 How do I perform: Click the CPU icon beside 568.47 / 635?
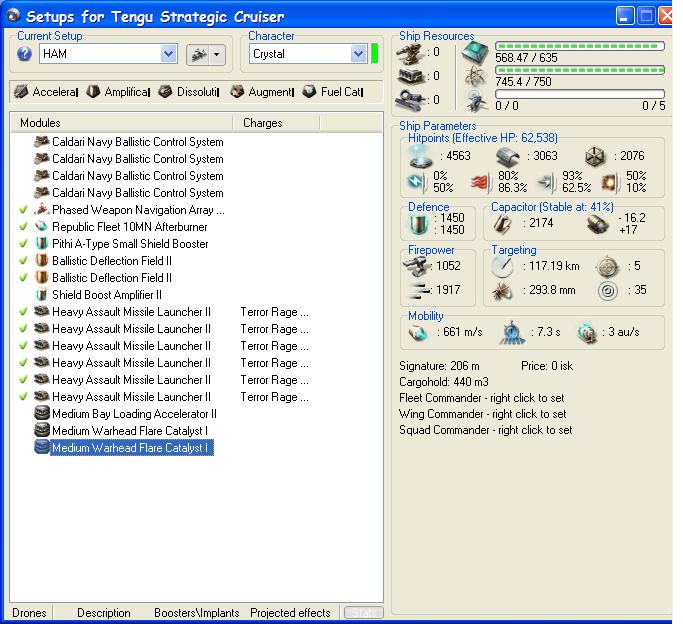475,53
